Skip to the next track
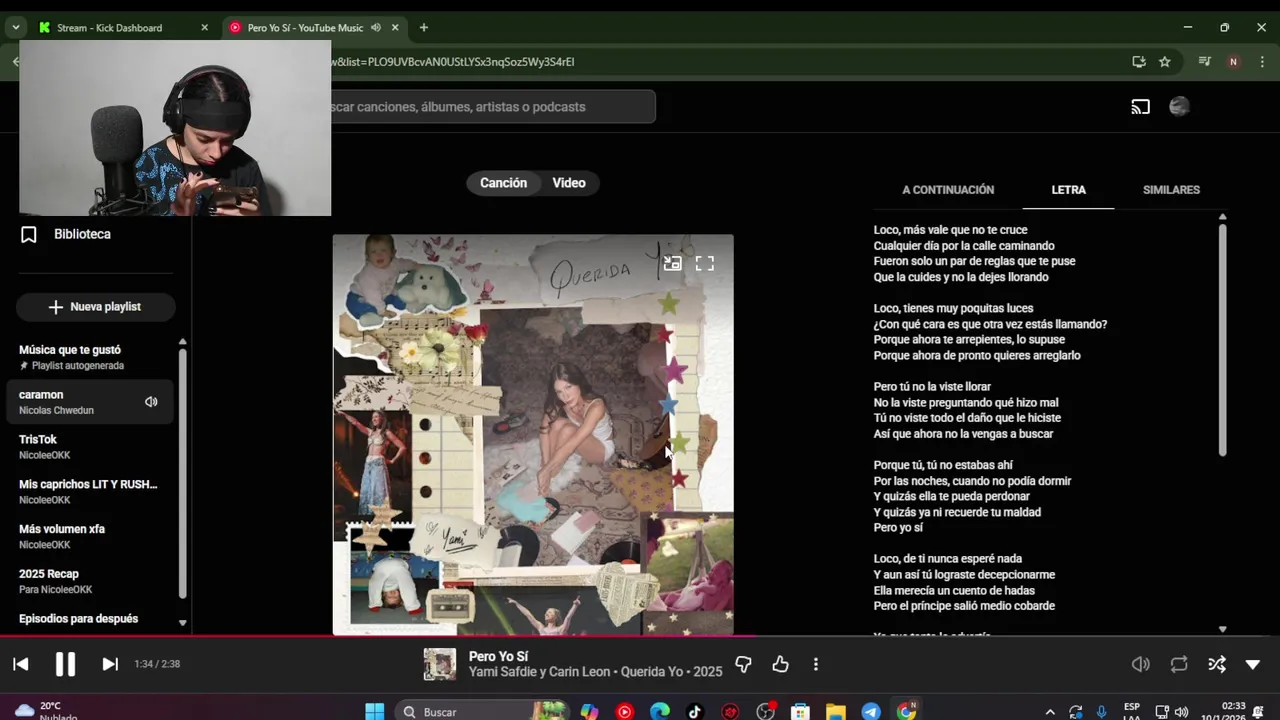Image resolution: width=1280 pixels, height=720 pixels. click(x=110, y=664)
